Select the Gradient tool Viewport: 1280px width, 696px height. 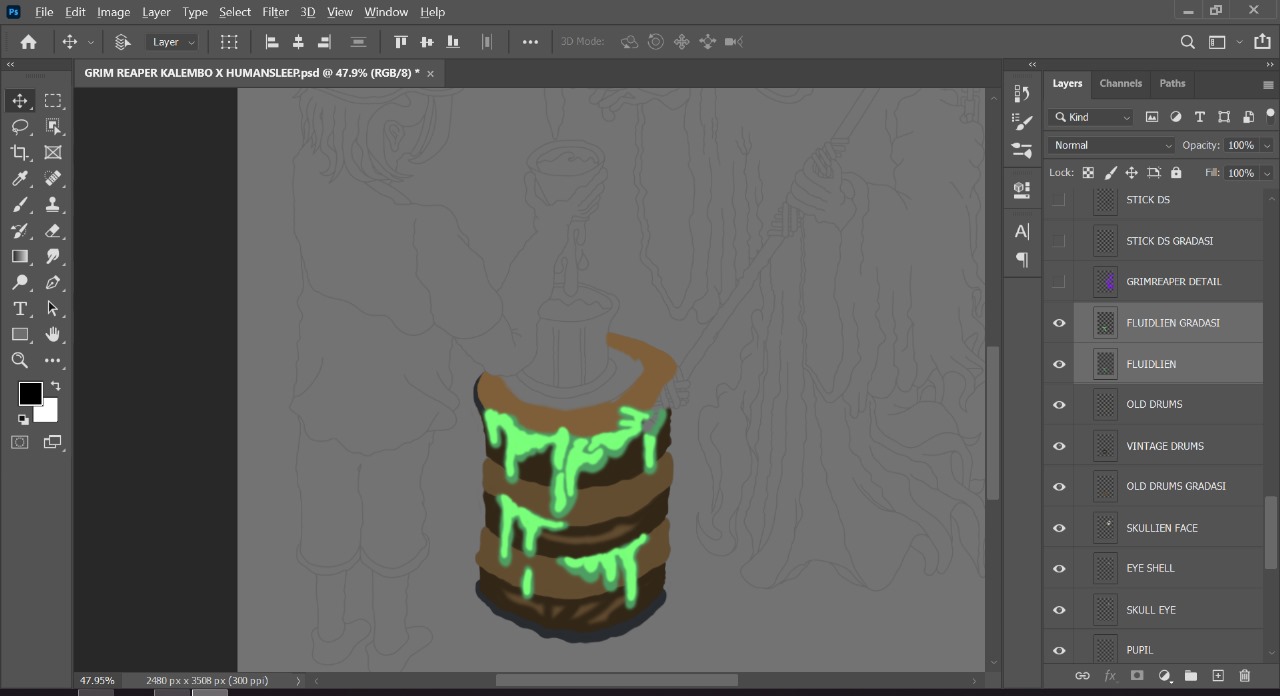[x=20, y=256]
